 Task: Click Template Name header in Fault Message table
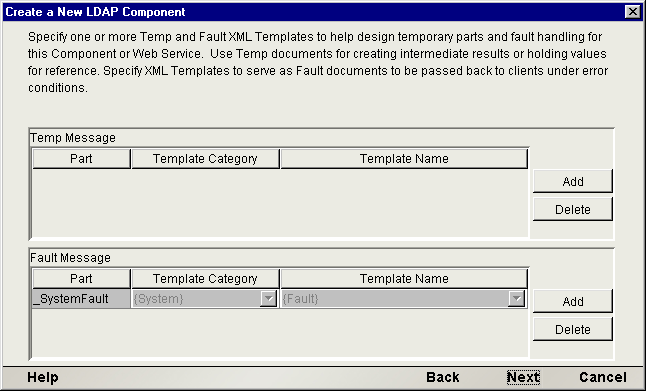click(x=404, y=279)
